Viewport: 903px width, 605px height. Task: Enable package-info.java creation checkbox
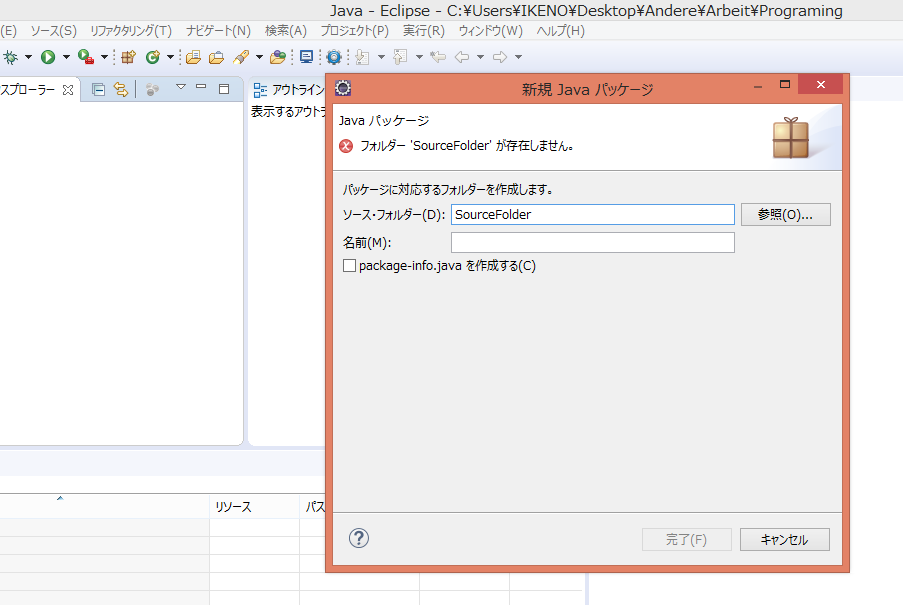pyautogui.click(x=349, y=265)
